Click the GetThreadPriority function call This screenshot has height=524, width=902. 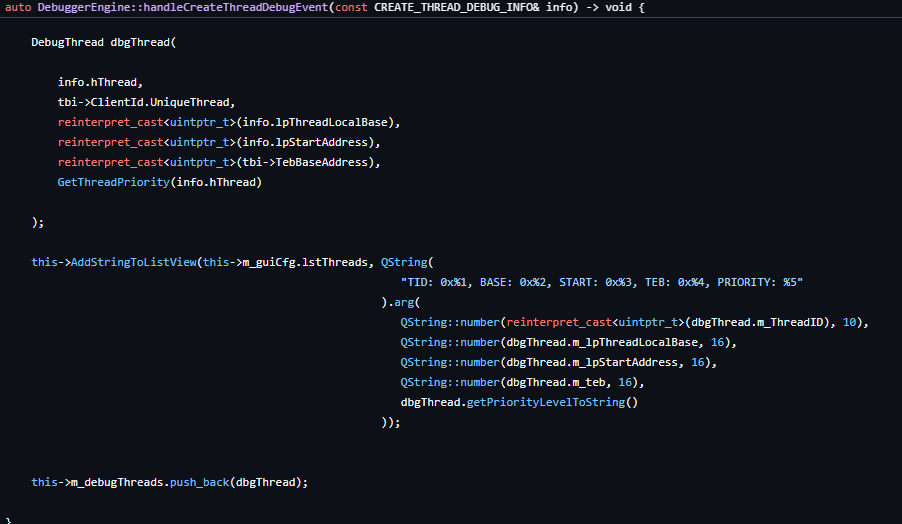pos(160,182)
